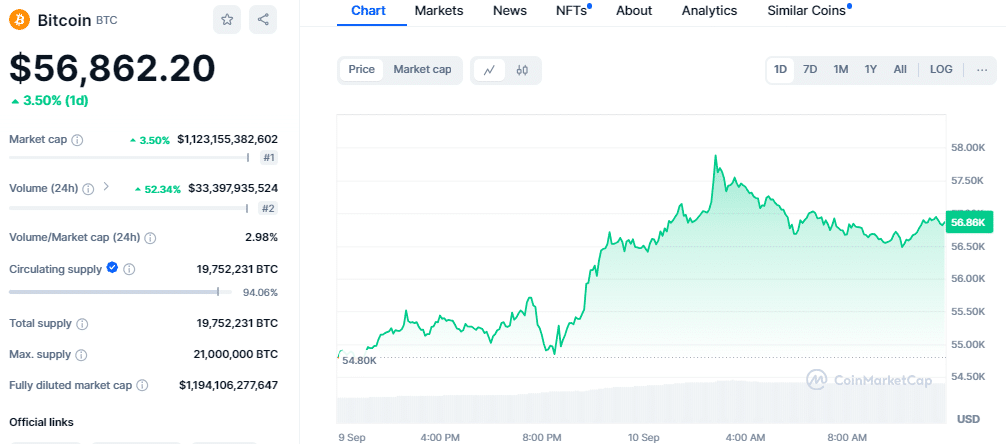
Task: Click the 4:00 PM axis label
Action: point(439,438)
